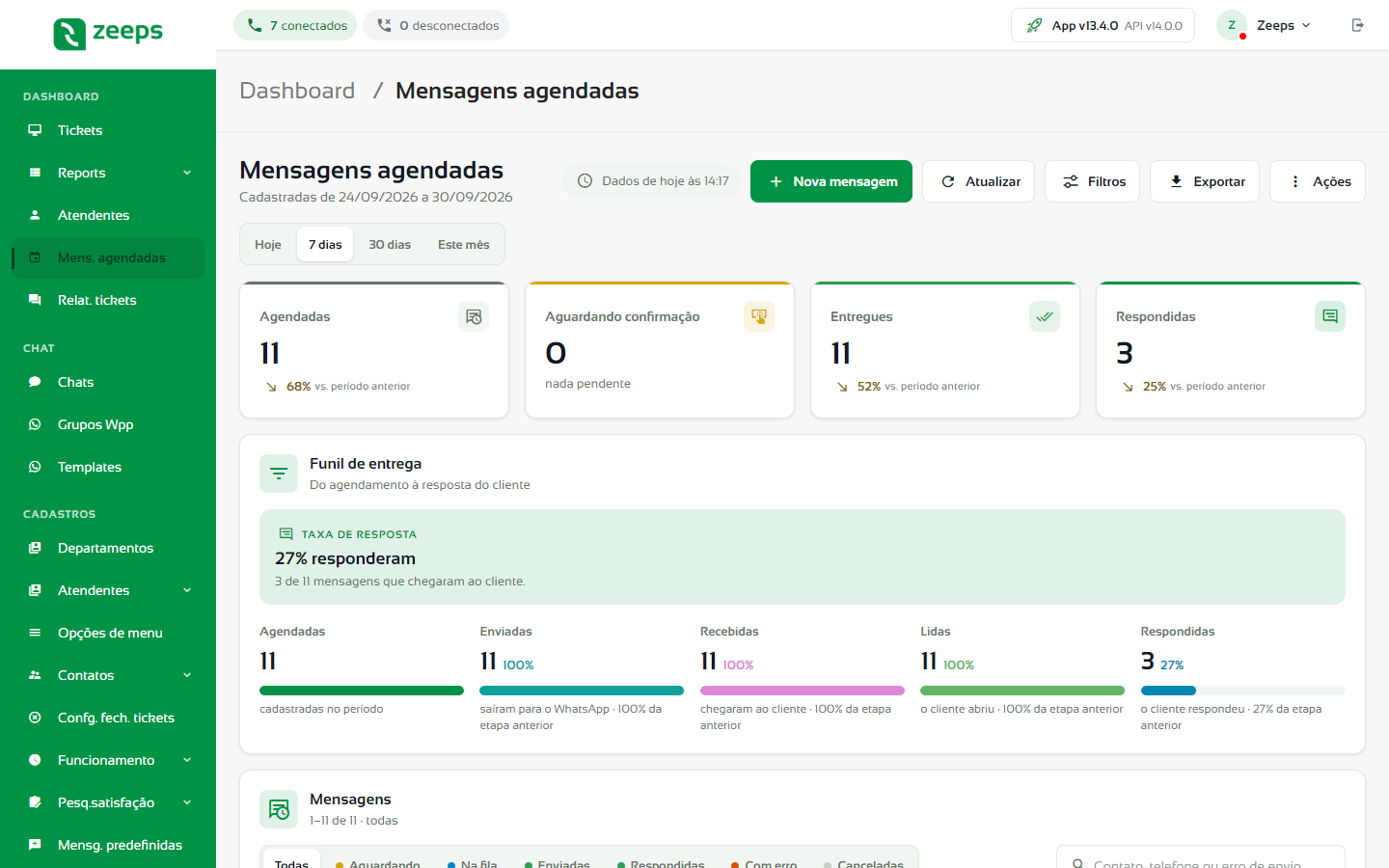The height and width of the screenshot is (868, 1389).
Task: Click the Dados de hoje às 14:17 badge
Action: pyautogui.click(x=652, y=181)
